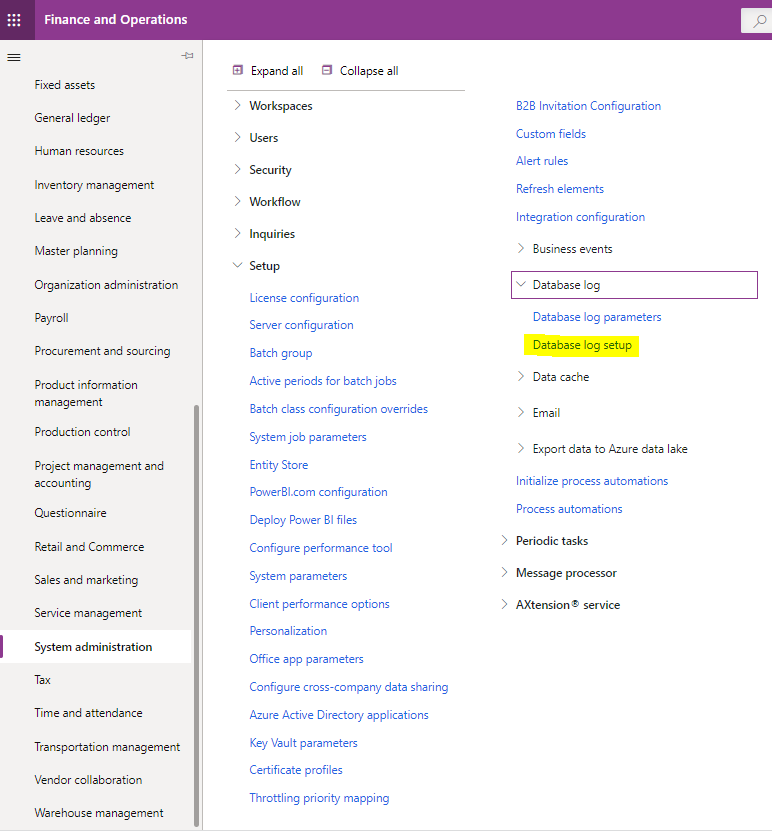The width and height of the screenshot is (772, 832).
Task: Open Integration configuration link
Action: 580,217
